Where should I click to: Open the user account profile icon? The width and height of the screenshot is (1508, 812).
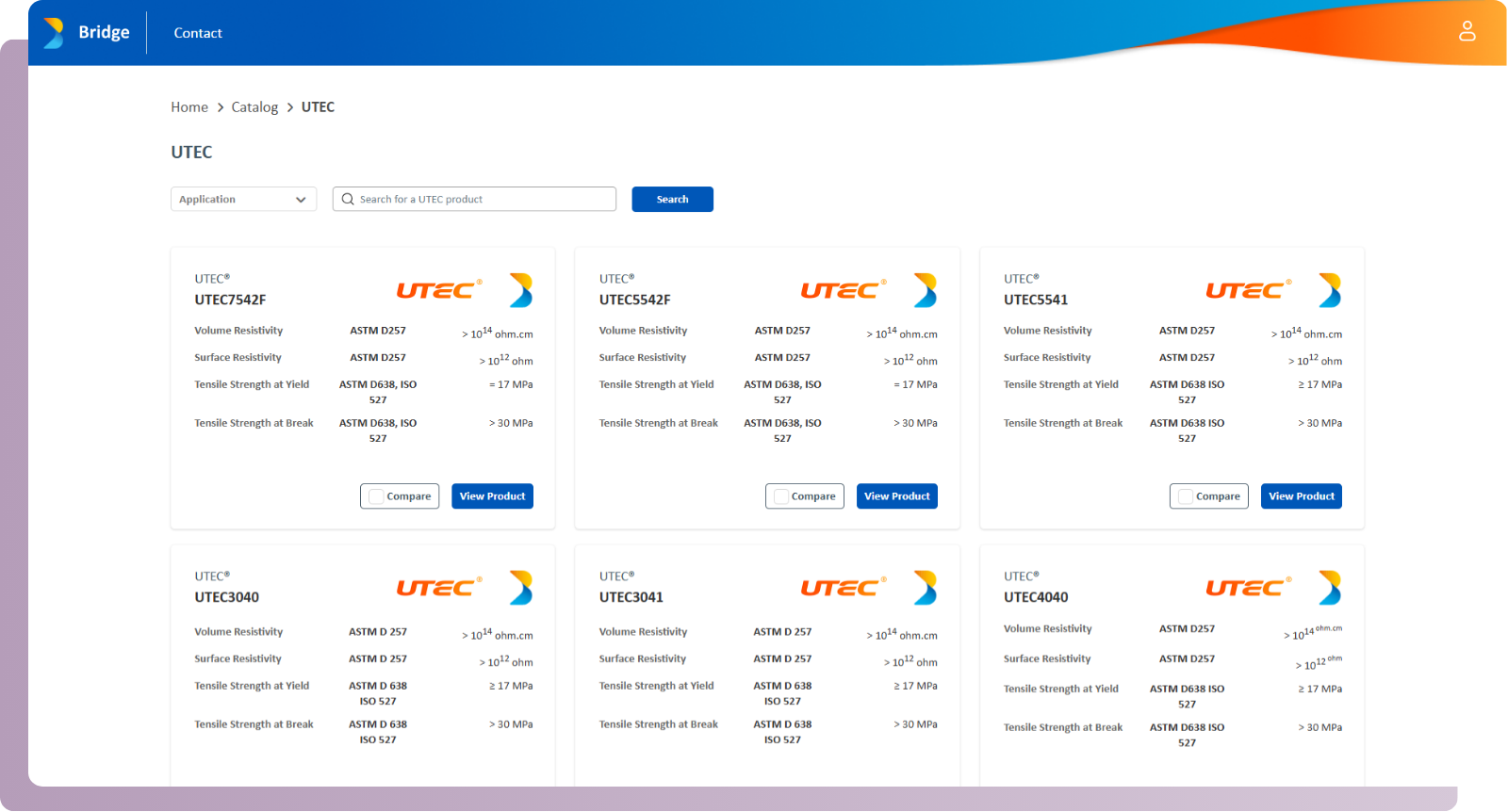(1467, 31)
